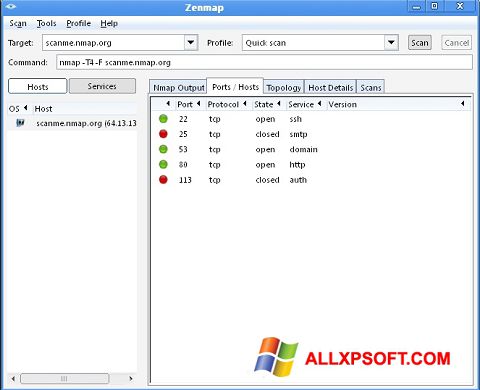The image size is (480, 390).
Task: Click the red closed-status icon for port 25
Action: (163, 134)
